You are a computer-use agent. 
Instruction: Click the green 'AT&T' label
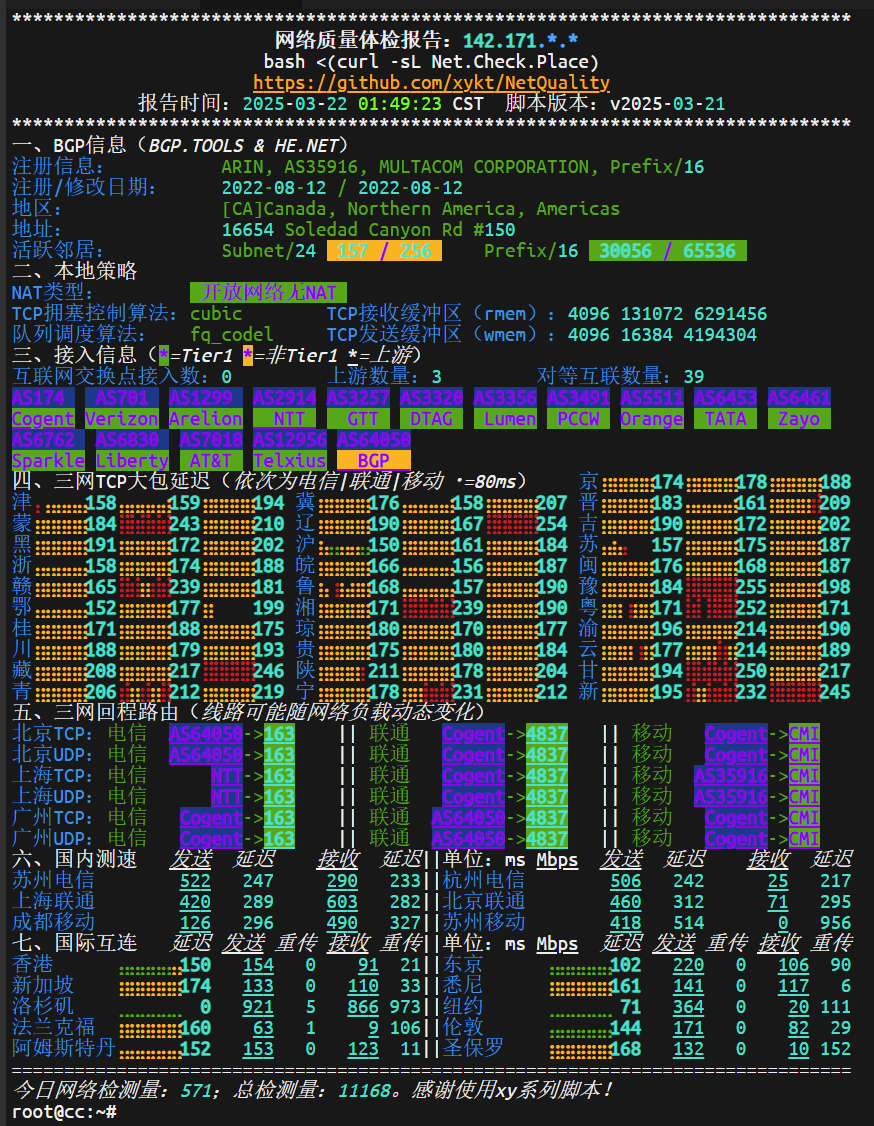tap(211, 460)
